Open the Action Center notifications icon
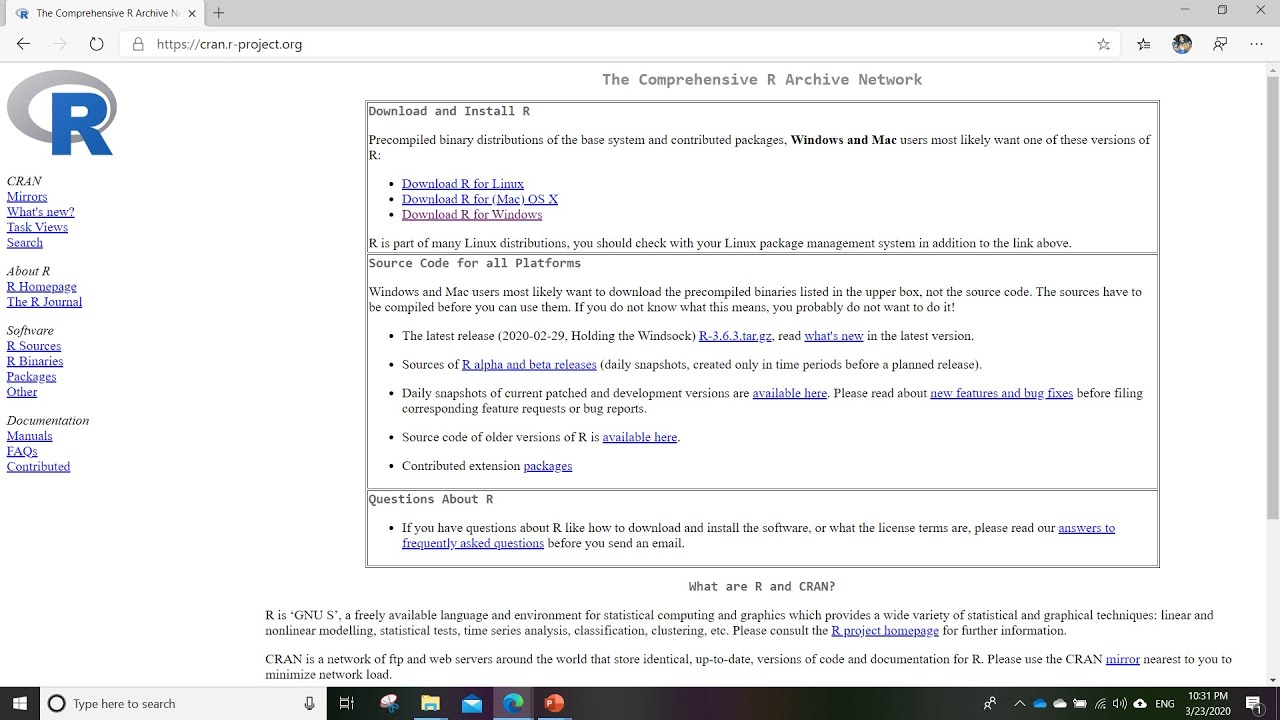 (1253, 704)
